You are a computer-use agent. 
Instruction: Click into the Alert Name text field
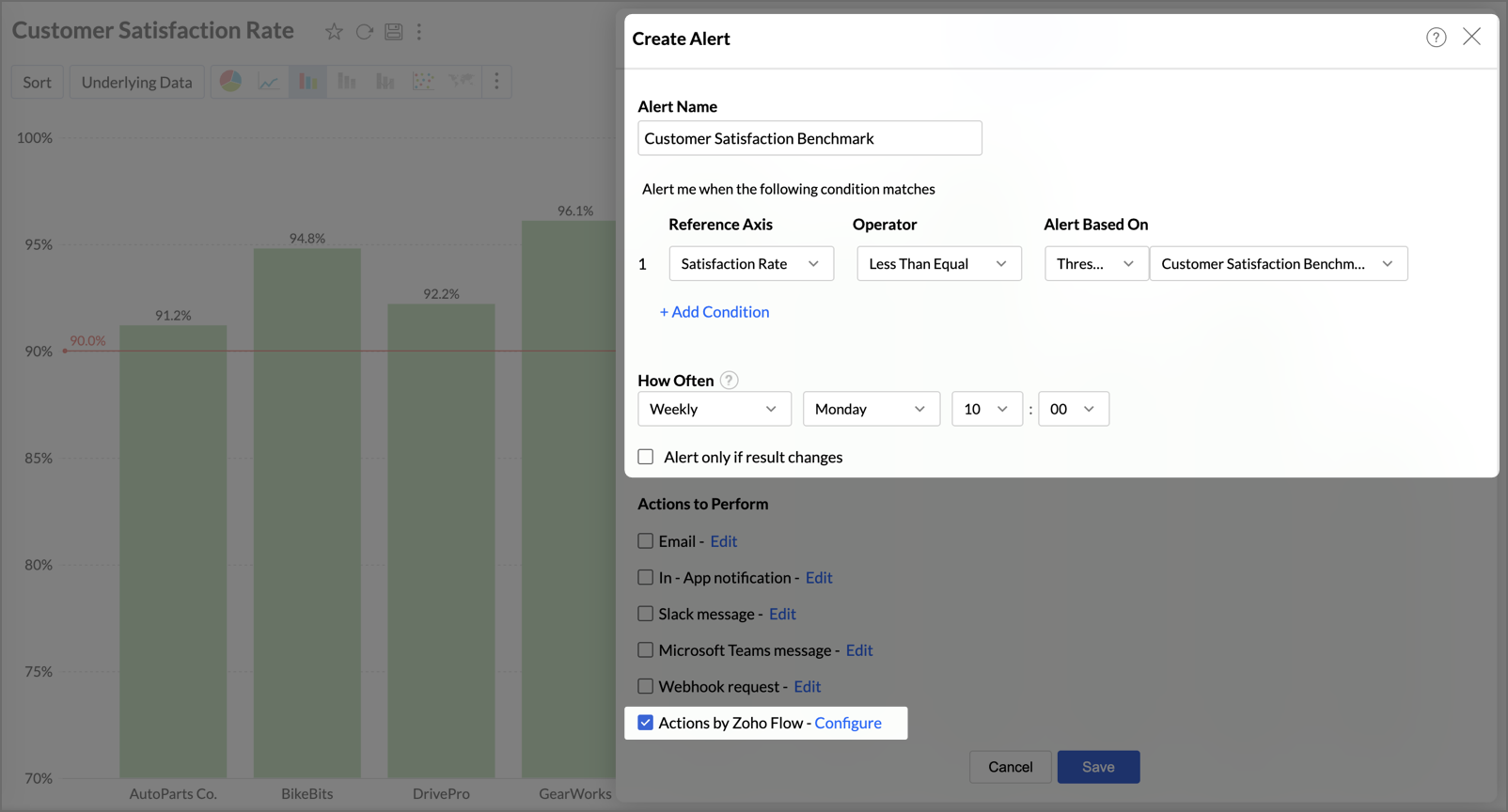point(809,138)
